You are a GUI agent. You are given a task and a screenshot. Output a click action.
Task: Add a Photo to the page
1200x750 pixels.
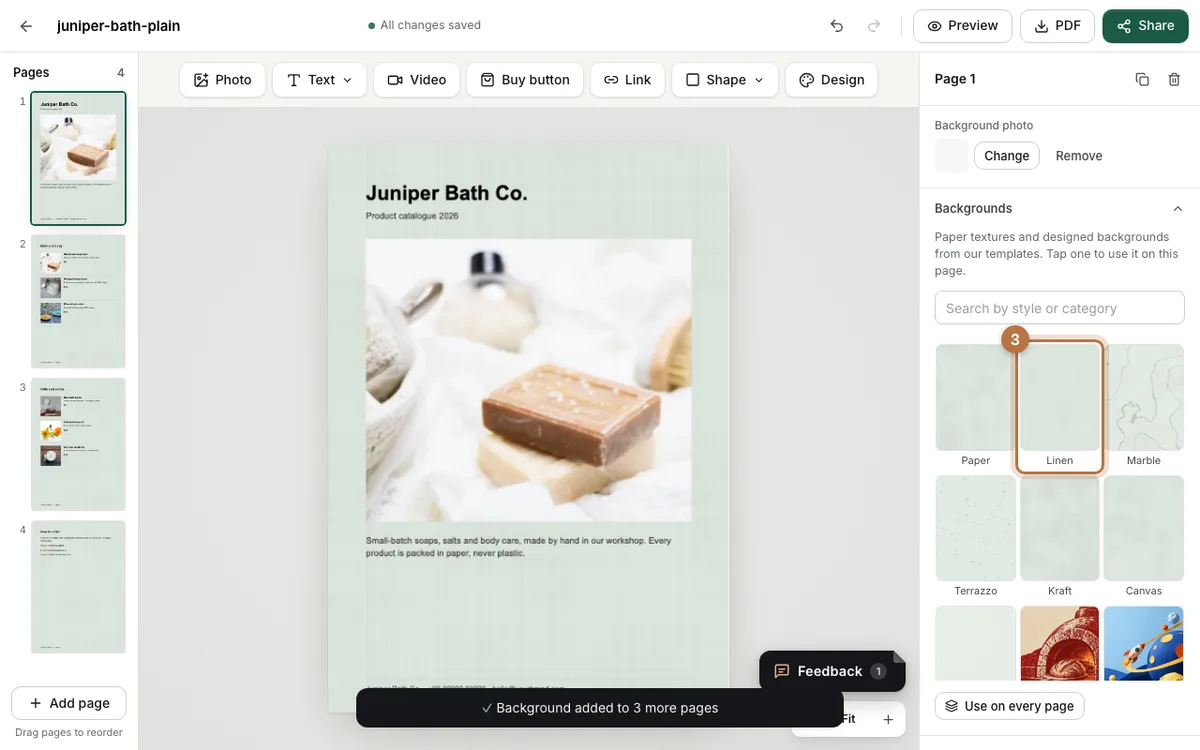[x=223, y=80]
